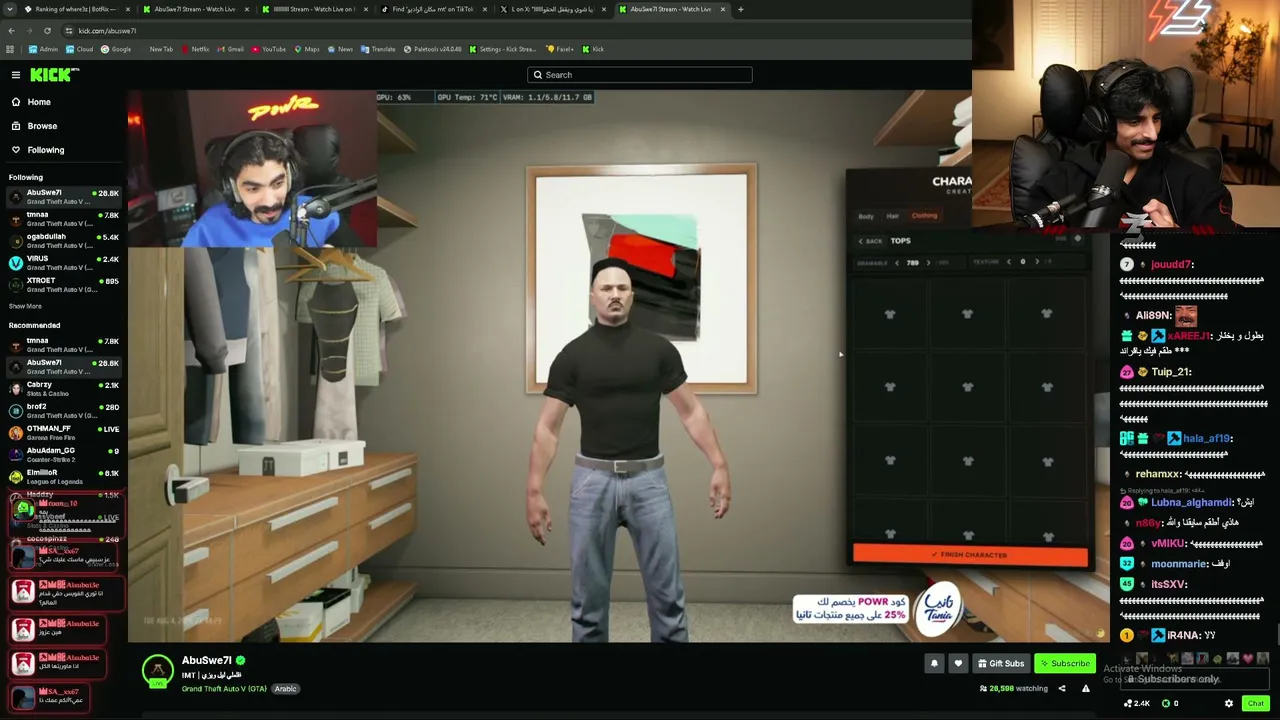
Task: Open the Translate bookmark
Action: coord(378,49)
